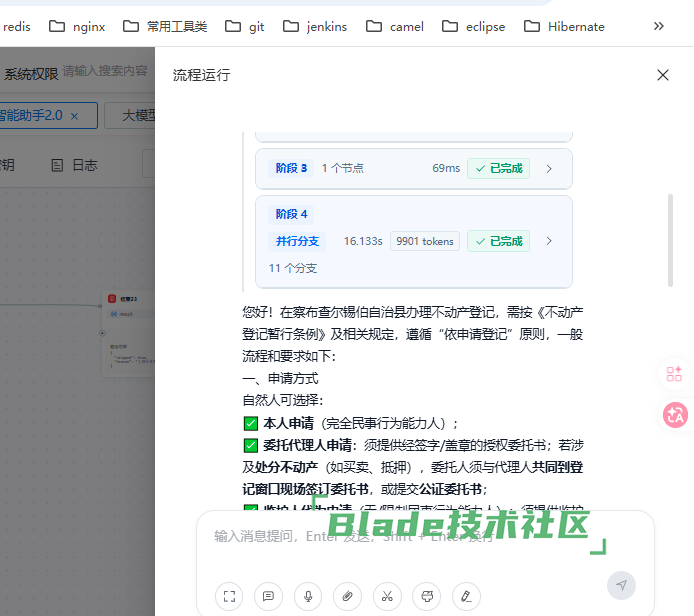Screen dimensions: 694x616
Task: Click the robot model icon
Action: 427,596
